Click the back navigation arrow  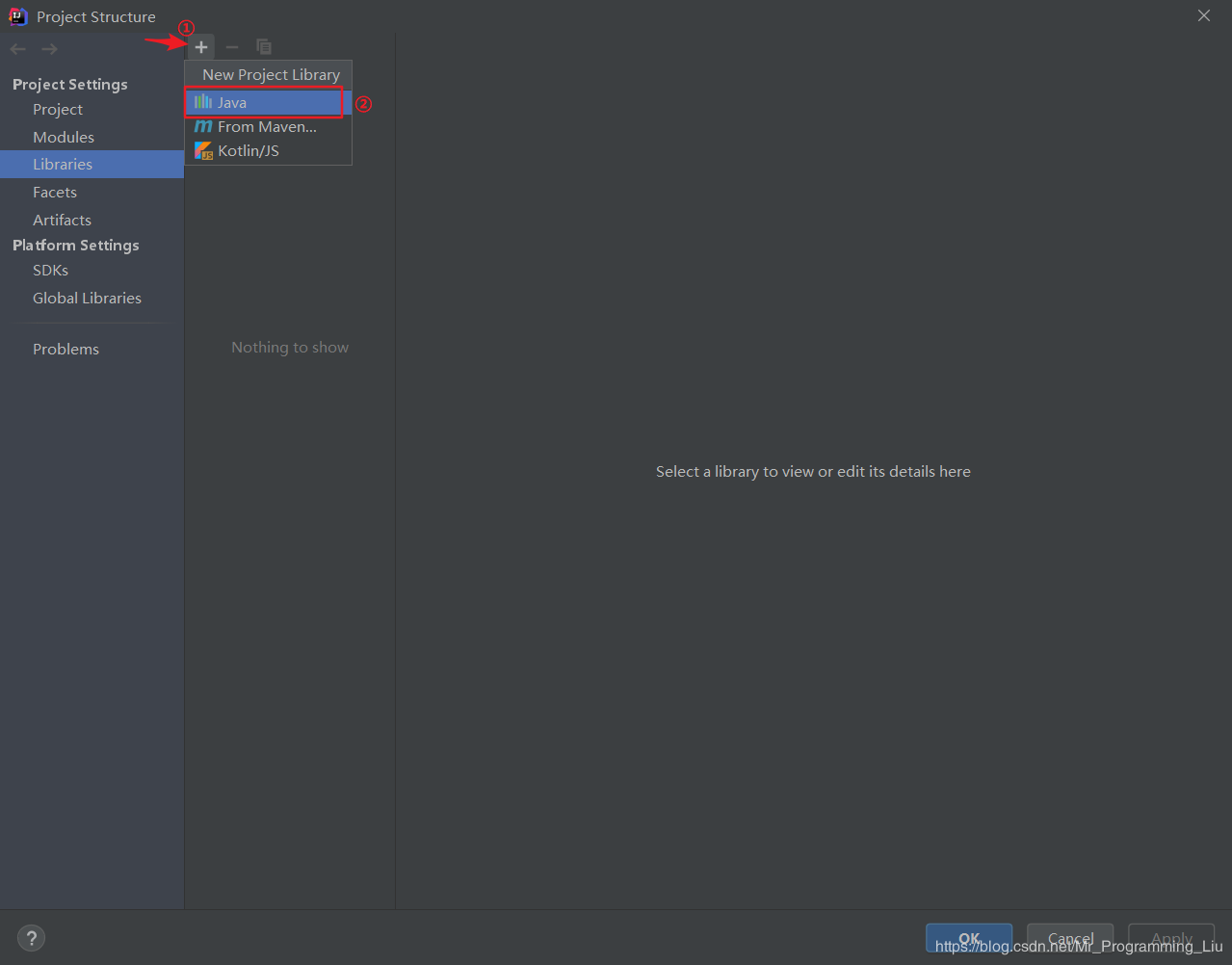coord(18,49)
